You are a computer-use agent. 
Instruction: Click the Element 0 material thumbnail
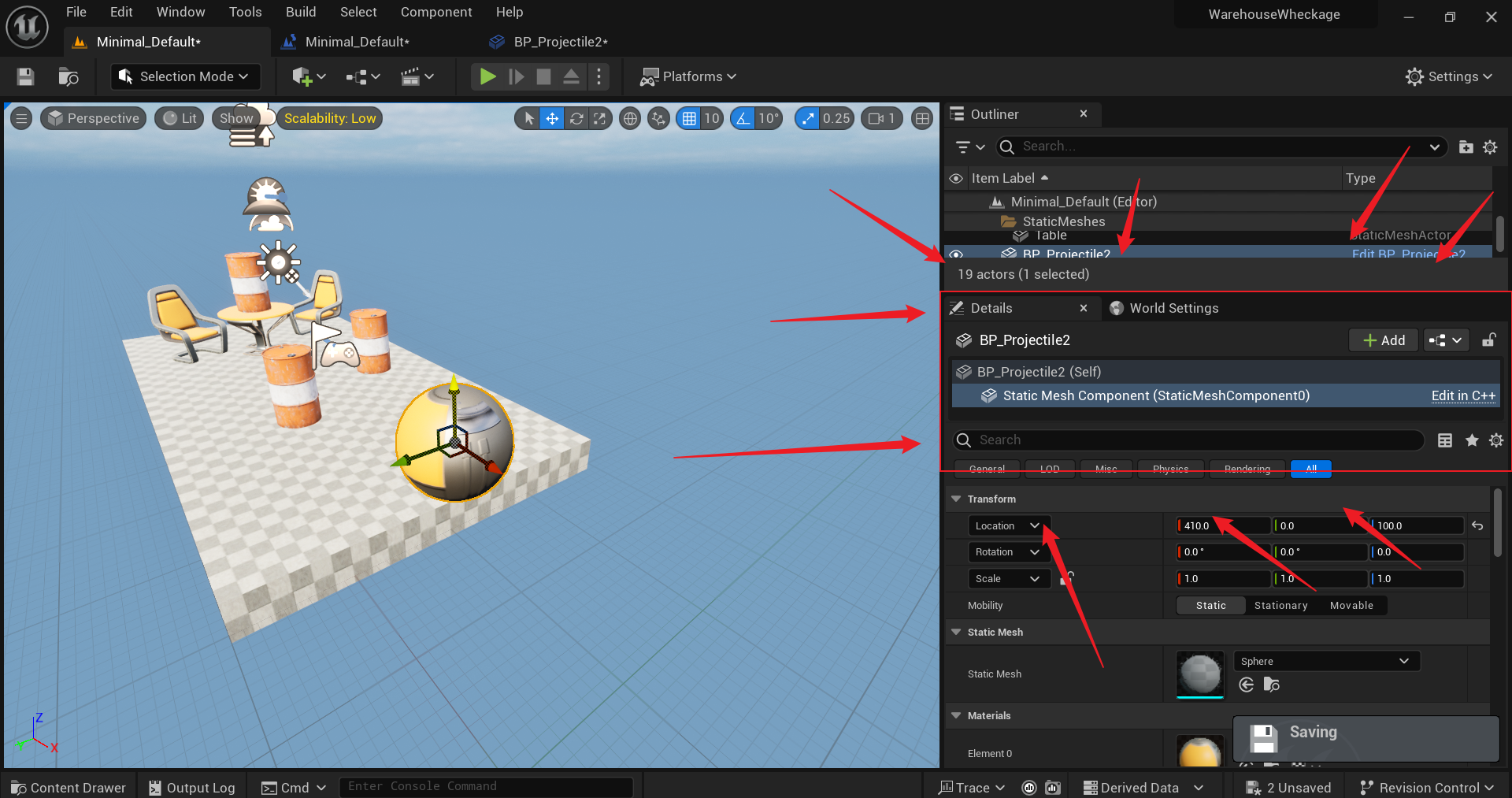tap(1200, 751)
